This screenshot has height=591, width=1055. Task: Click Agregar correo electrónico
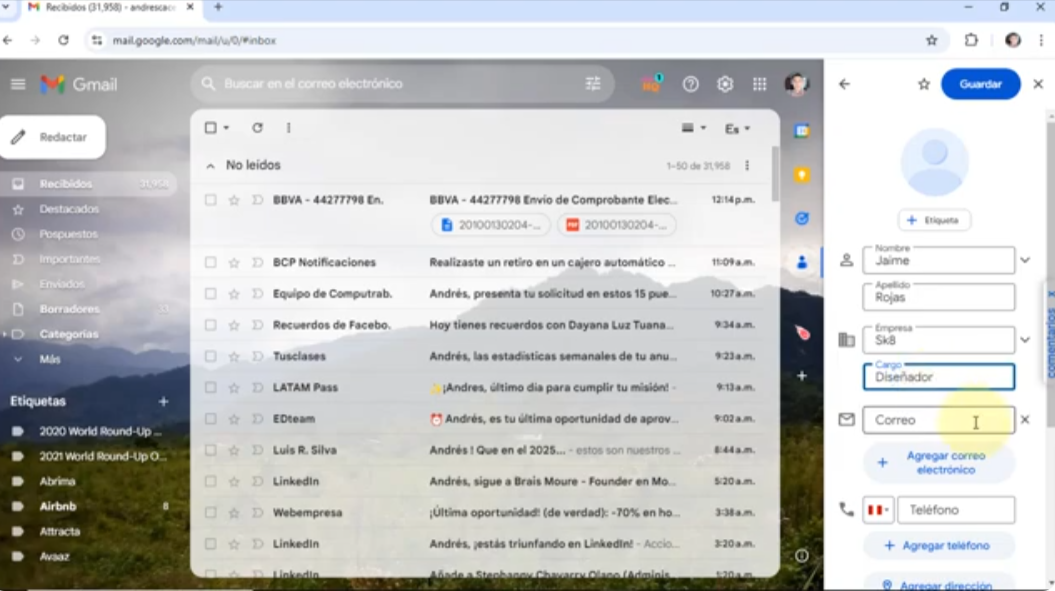point(939,463)
